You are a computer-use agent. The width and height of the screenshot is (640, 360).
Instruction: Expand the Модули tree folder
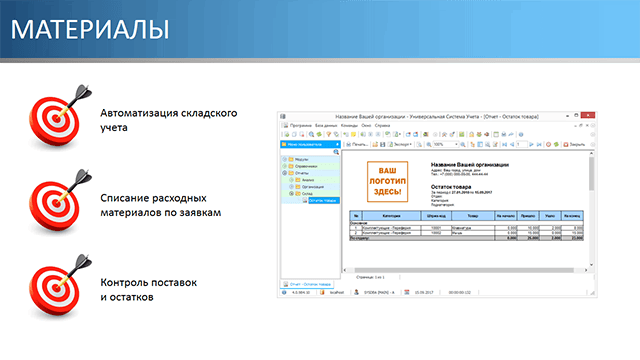click(x=285, y=159)
